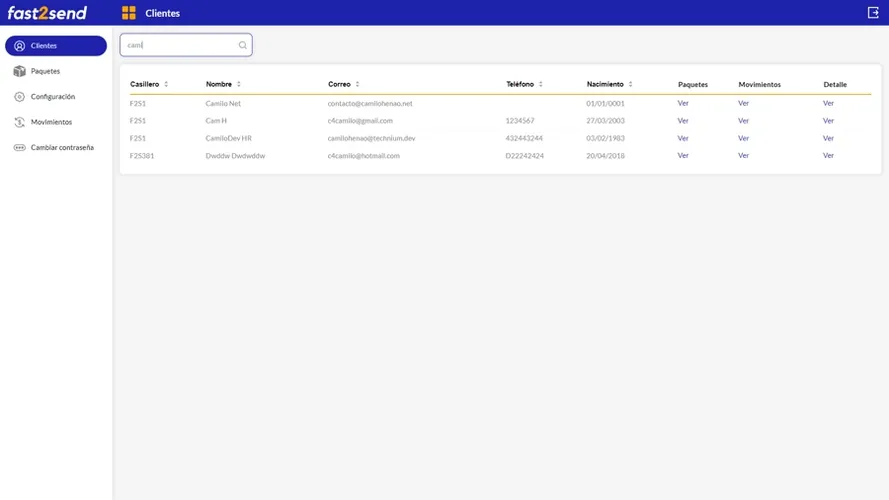Viewport: 889px width, 500px height.
Task: Sort by Teléfono column arrows
Action: click(541, 84)
